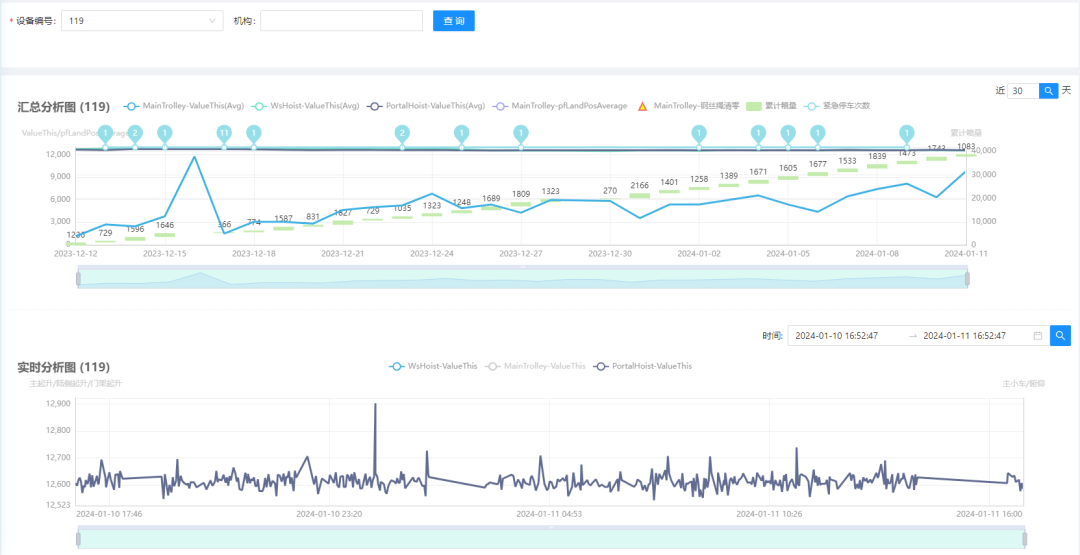Click the bar value label 2166
This screenshot has width=1080, height=555.
pos(639,185)
